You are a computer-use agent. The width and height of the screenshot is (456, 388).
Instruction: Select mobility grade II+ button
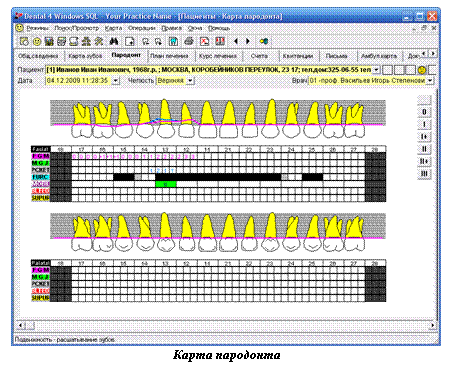point(424,161)
